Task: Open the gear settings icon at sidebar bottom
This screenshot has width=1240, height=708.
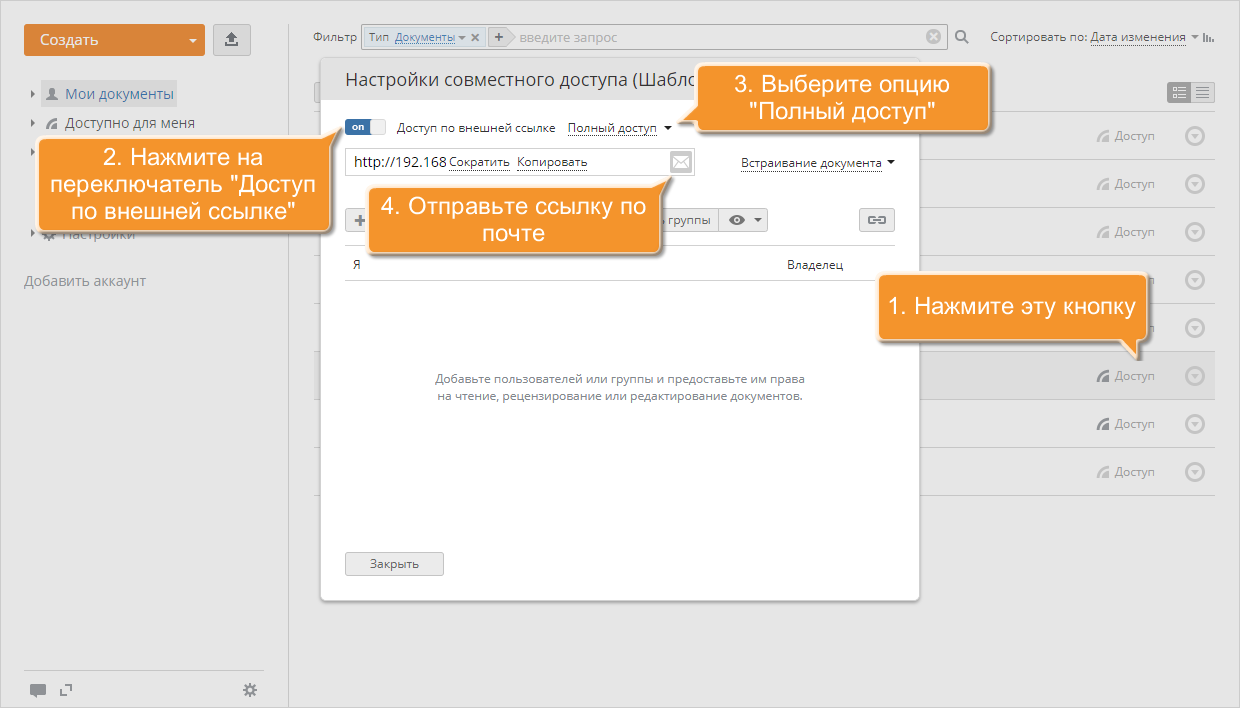Action: (x=250, y=690)
